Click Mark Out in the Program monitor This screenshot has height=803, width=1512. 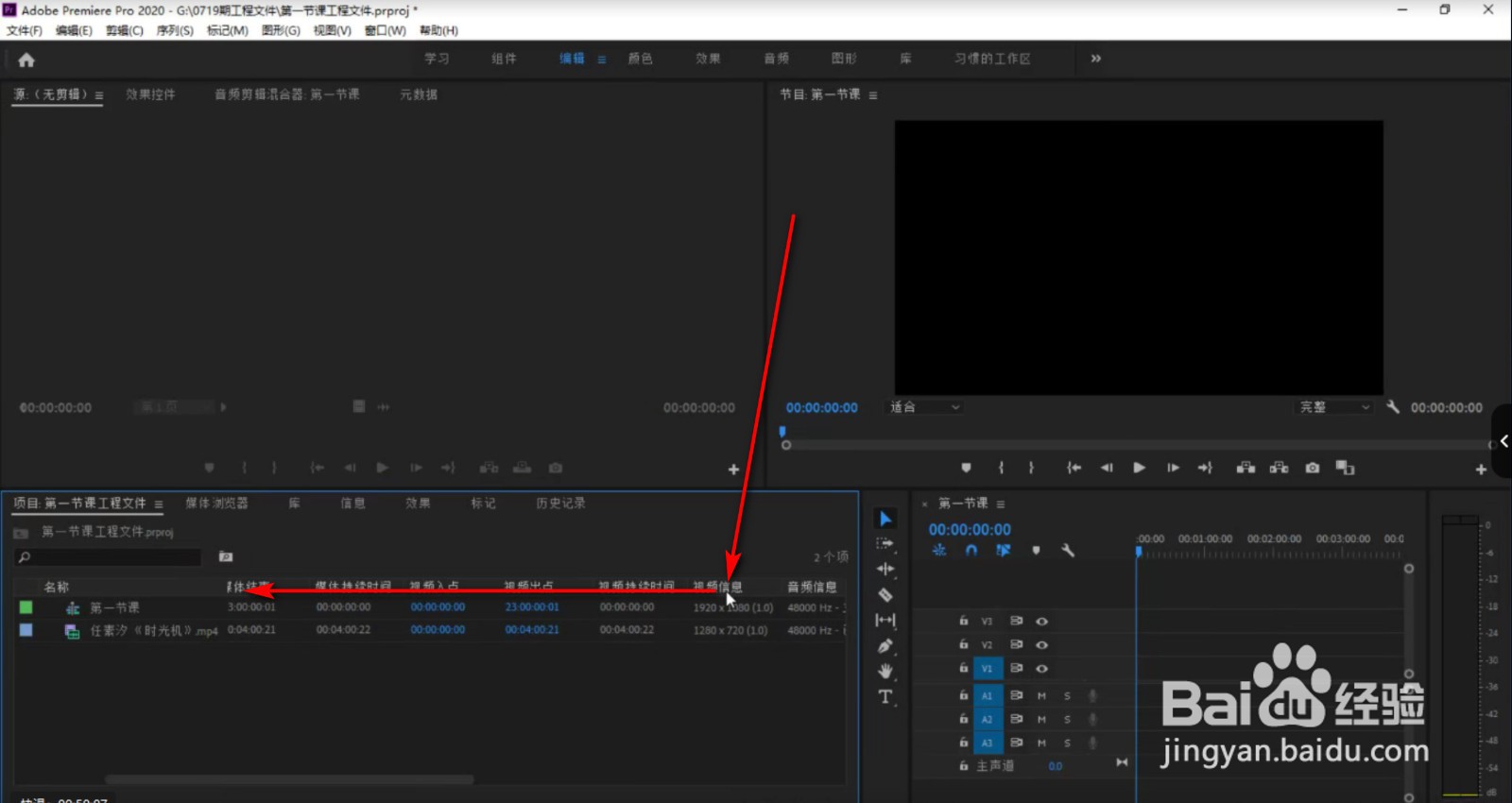(1031, 468)
